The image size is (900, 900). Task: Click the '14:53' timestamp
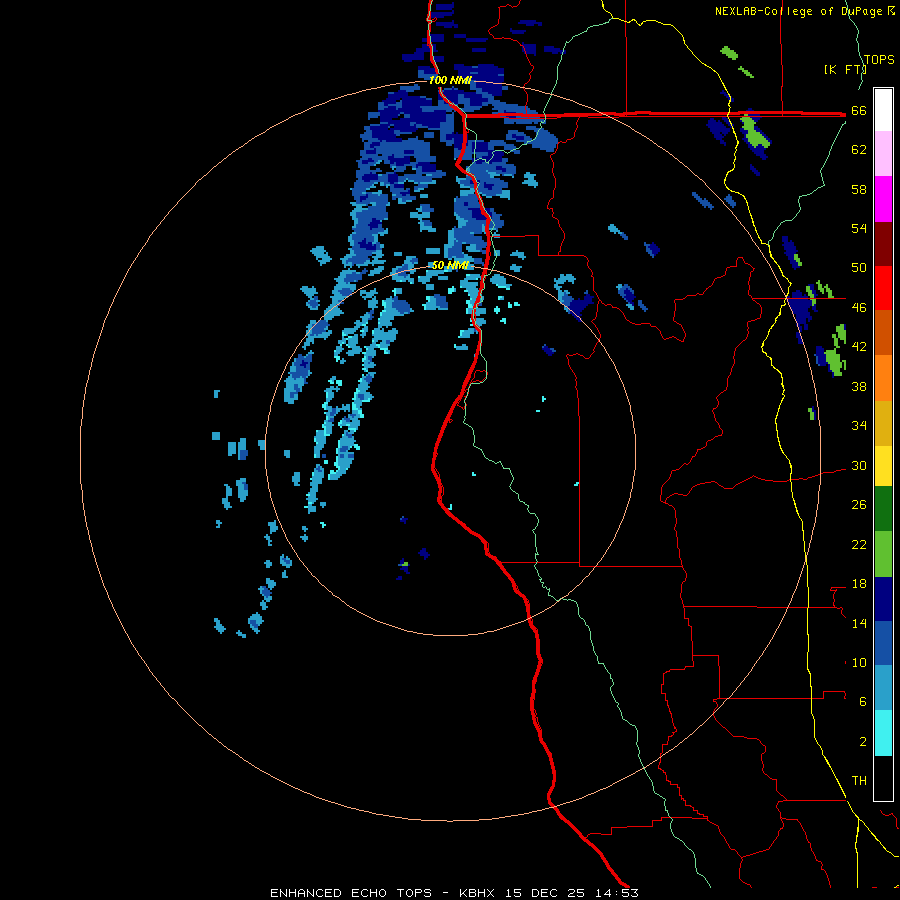click(617, 893)
